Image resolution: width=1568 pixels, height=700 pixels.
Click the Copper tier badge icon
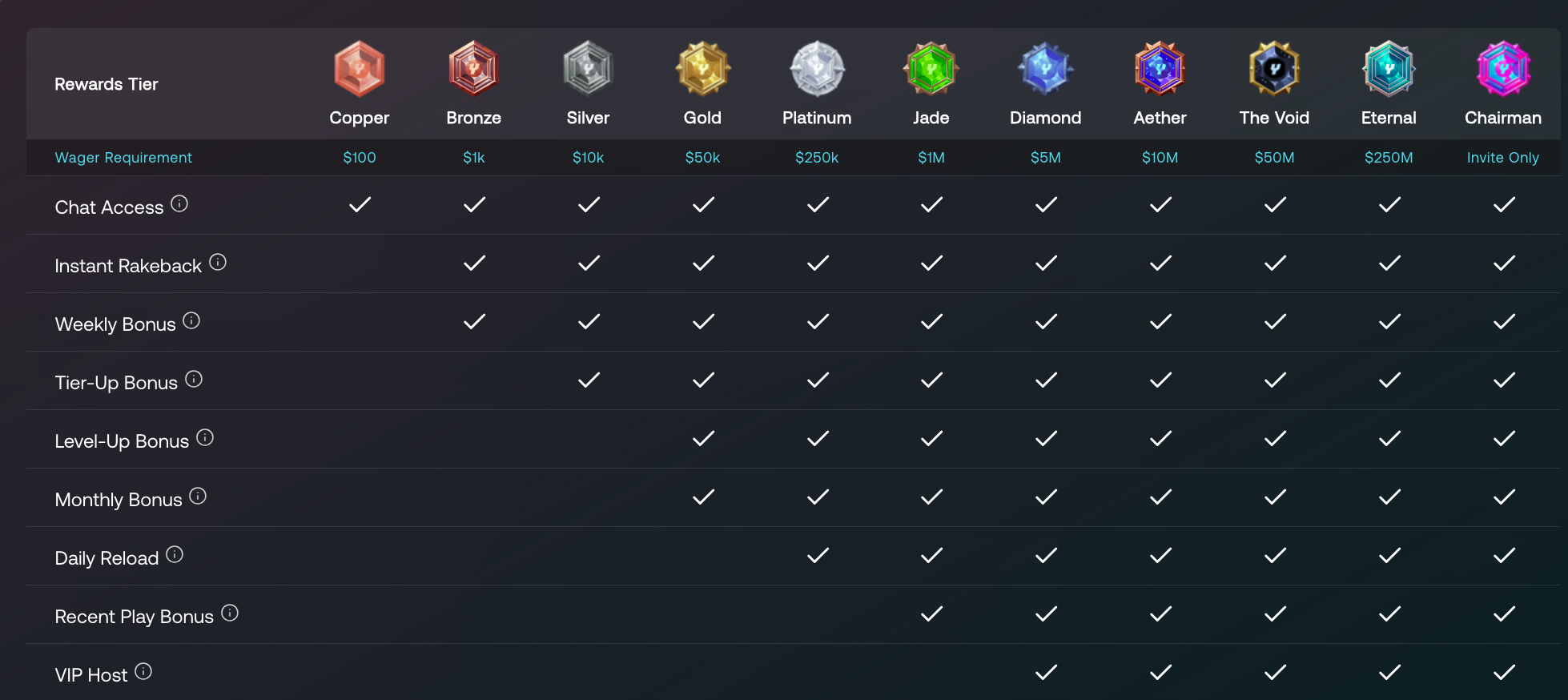(x=359, y=69)
